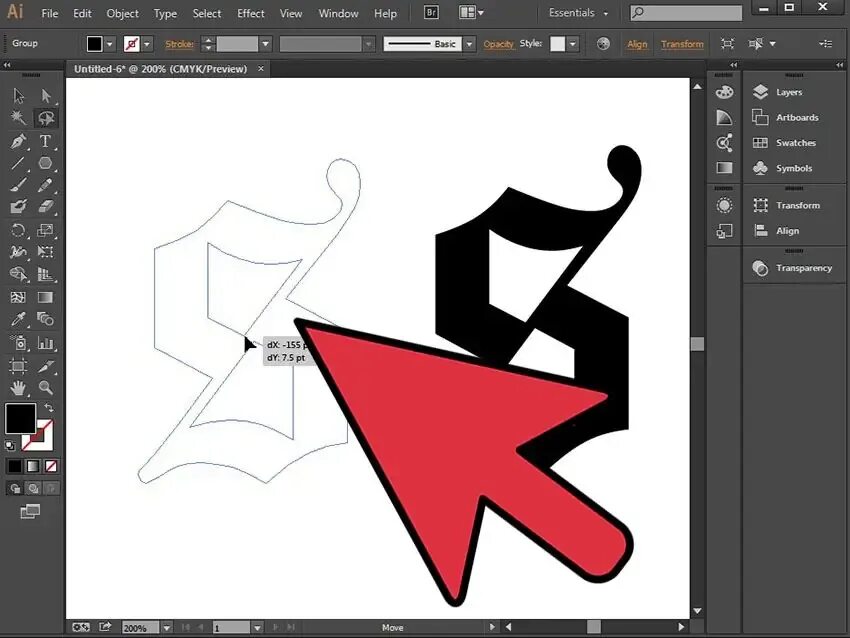Select the Pen tool
The image size is (850, 638).
(18, 141)
